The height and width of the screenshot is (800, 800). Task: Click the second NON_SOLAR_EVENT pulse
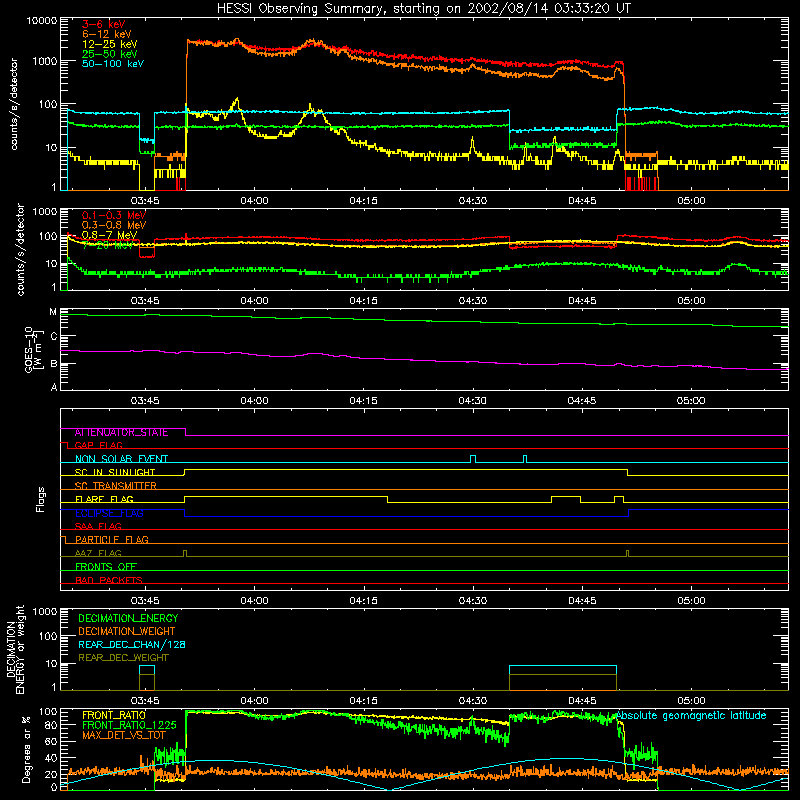click(x=525, y=459)
